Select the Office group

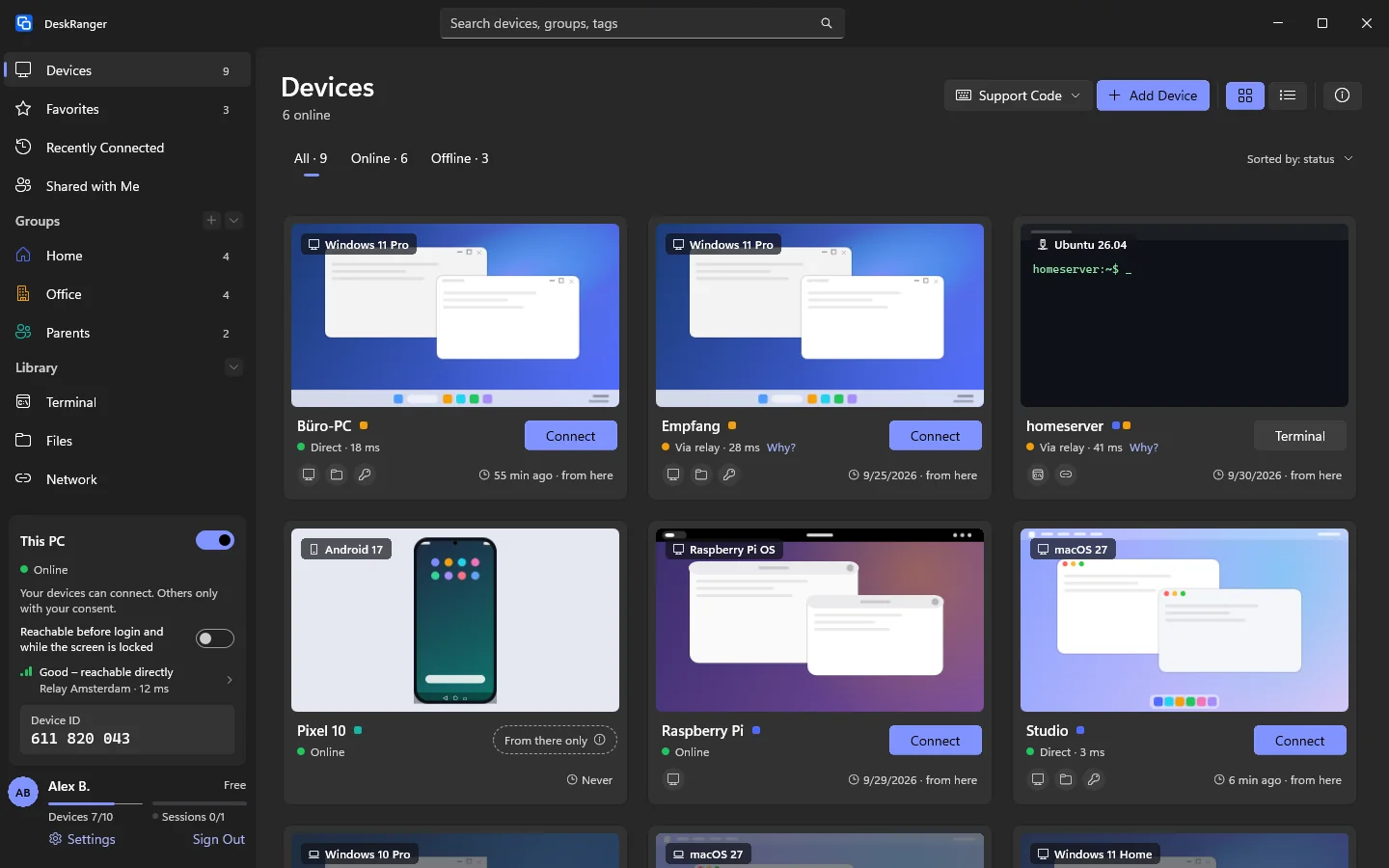127,294
